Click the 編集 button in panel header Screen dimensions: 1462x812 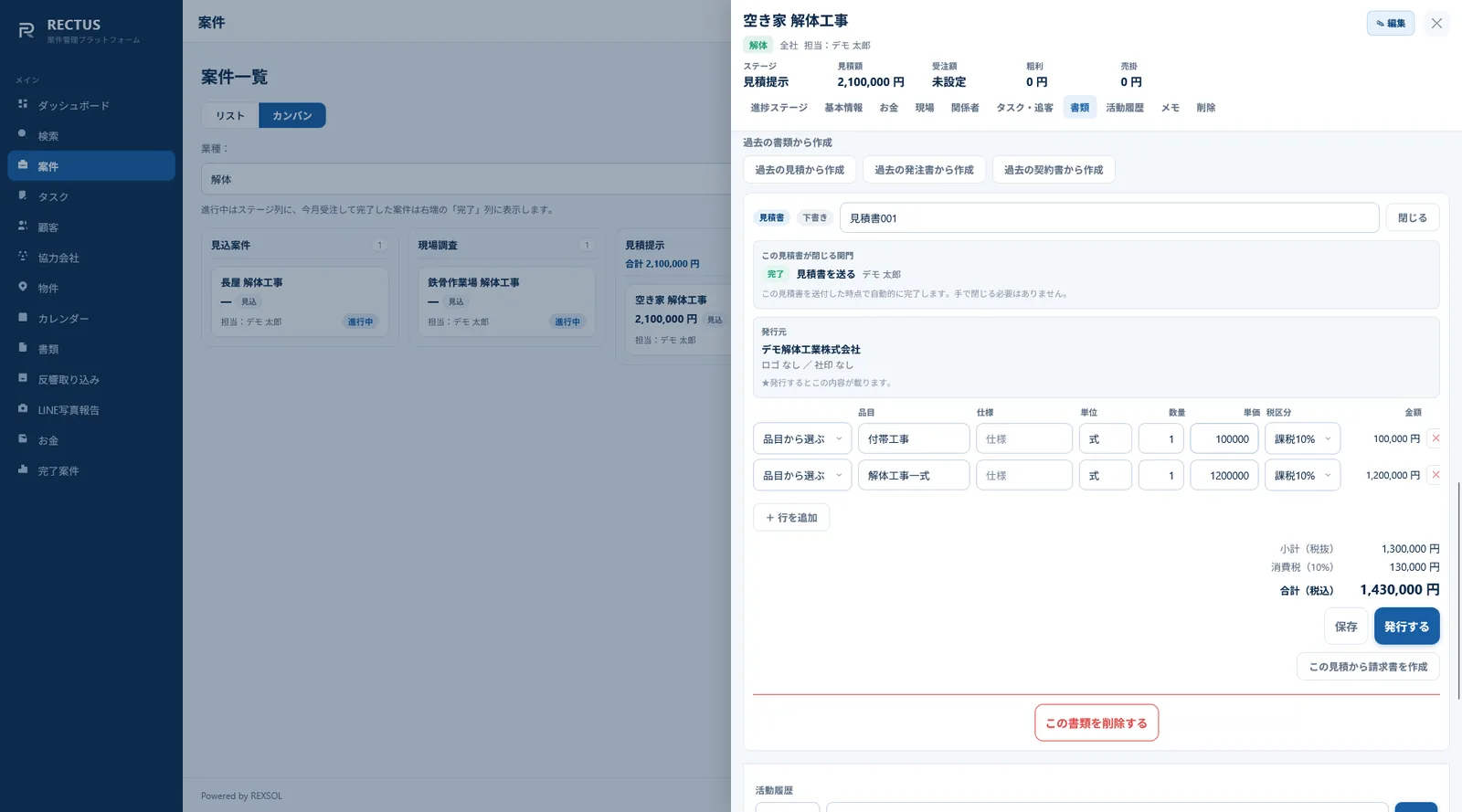pyautogui.click(x=1391, y=23)
